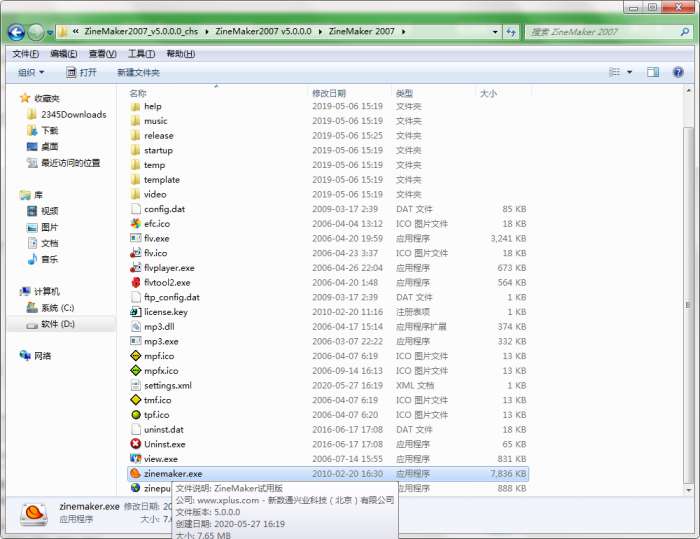
Task: Open the view options dropdown arrow
Action: tap(629, 72)
